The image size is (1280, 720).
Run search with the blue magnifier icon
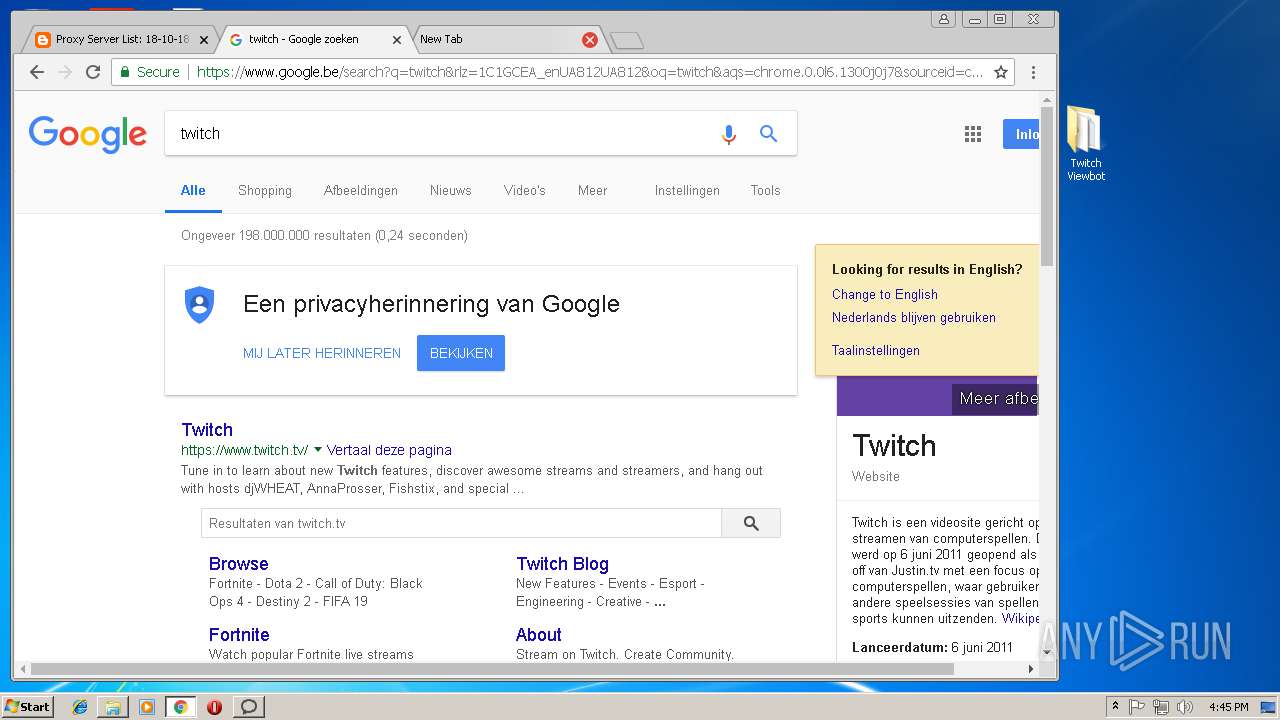(x=768, y=133)
